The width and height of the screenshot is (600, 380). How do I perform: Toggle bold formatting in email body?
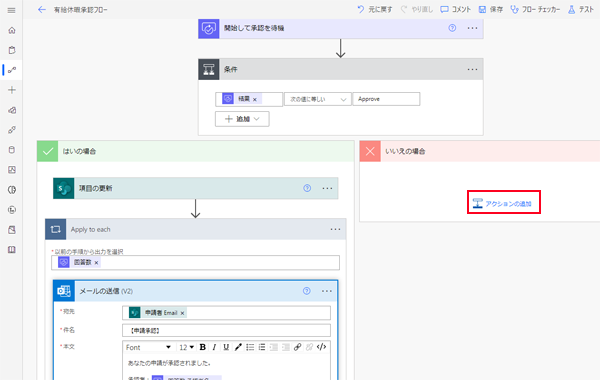[x=203, y=347]
